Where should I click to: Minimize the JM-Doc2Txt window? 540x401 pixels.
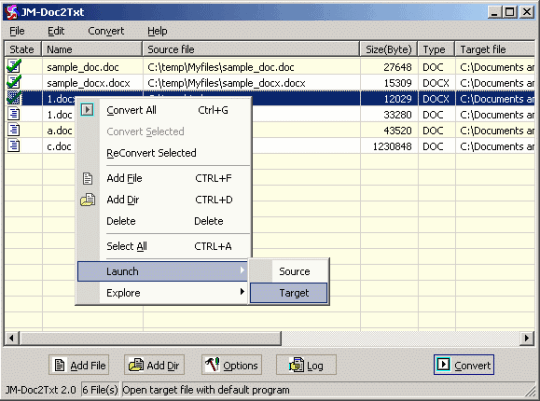click(494, 12)
